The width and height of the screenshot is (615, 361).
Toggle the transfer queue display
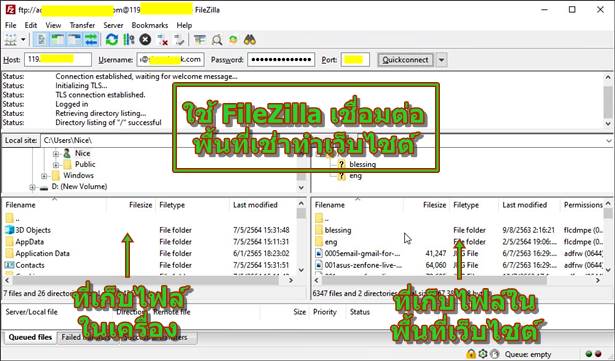[91, 40]
